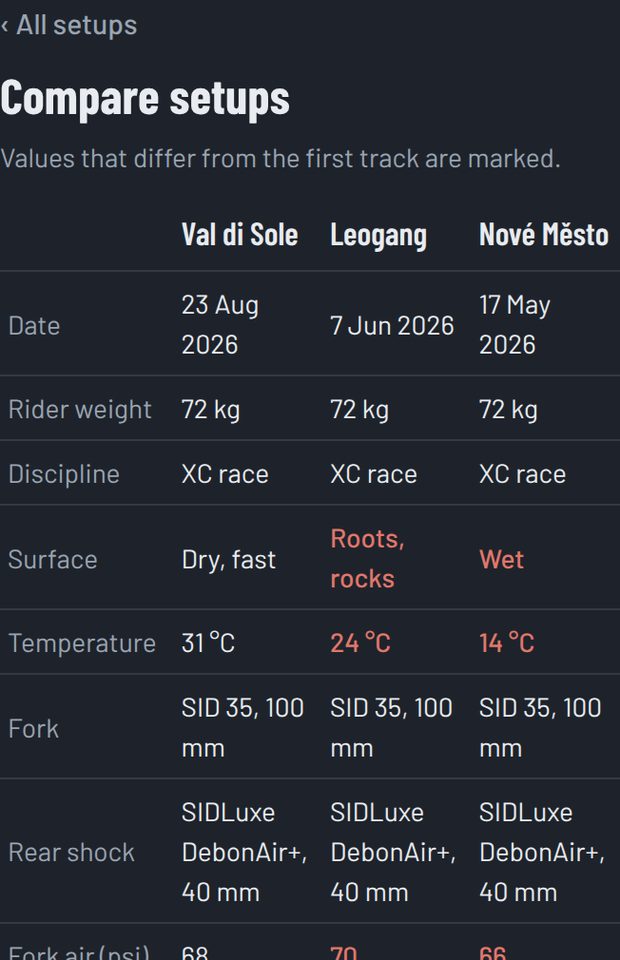Click the Date row label
The width and height of the screenshot is (620, 960).
[x=34, y=326]
